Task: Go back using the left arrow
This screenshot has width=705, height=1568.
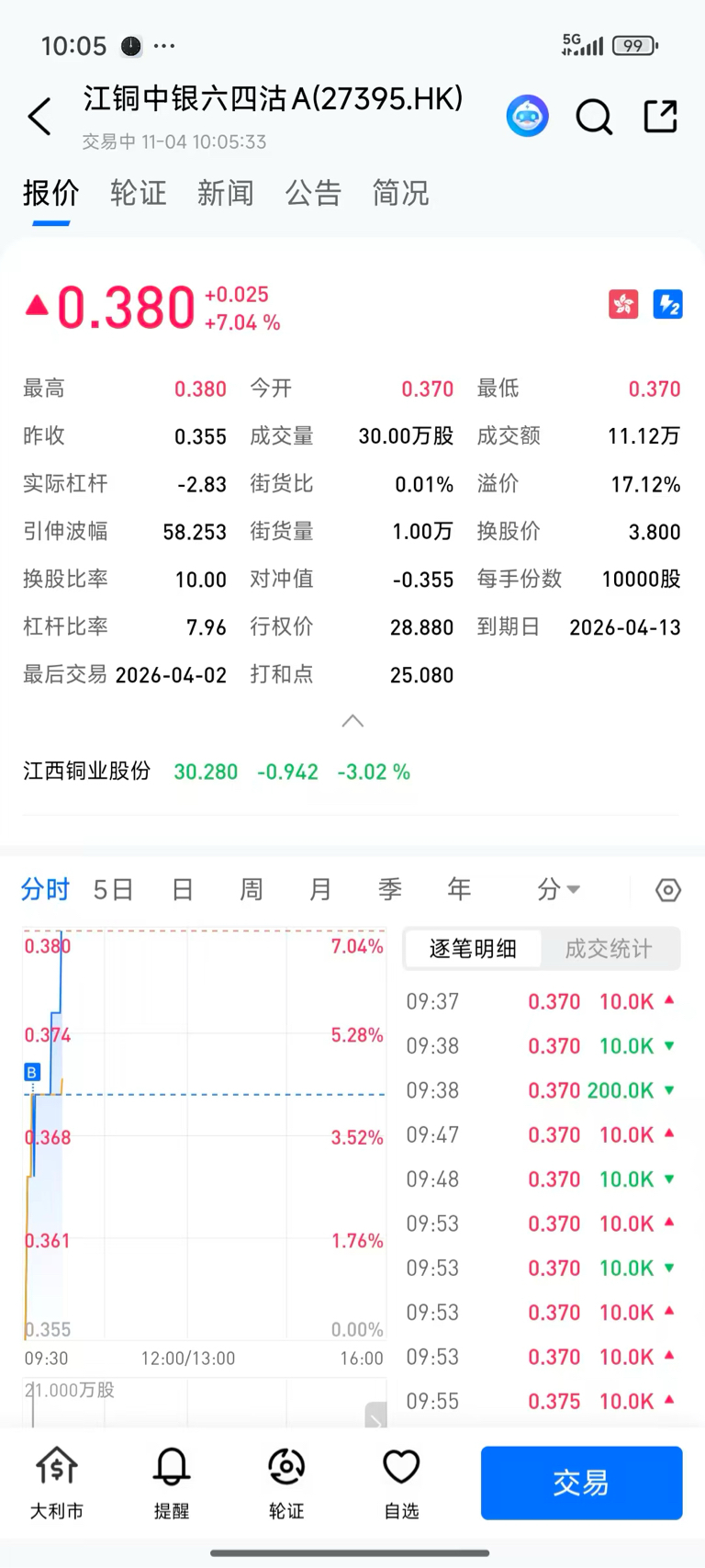Action: 39,117
